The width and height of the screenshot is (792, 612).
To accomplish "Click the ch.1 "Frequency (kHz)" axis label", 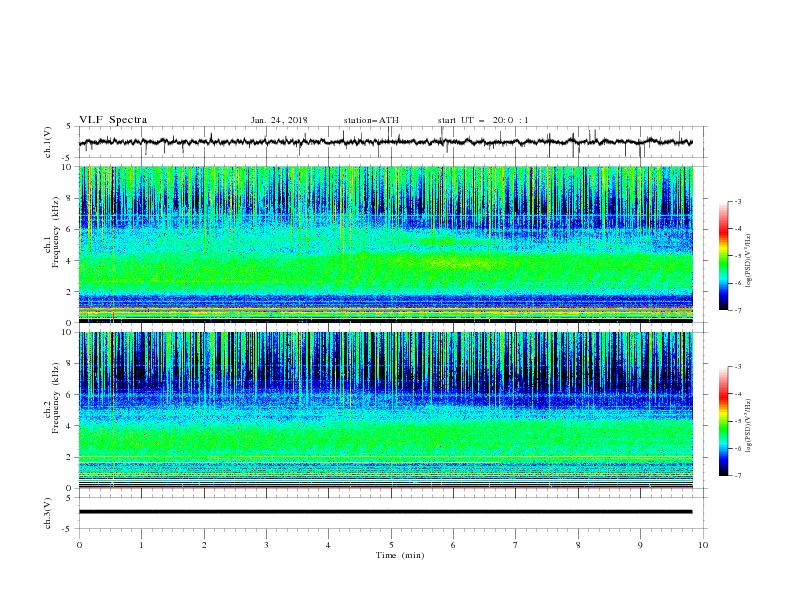I will pos(56,233).
